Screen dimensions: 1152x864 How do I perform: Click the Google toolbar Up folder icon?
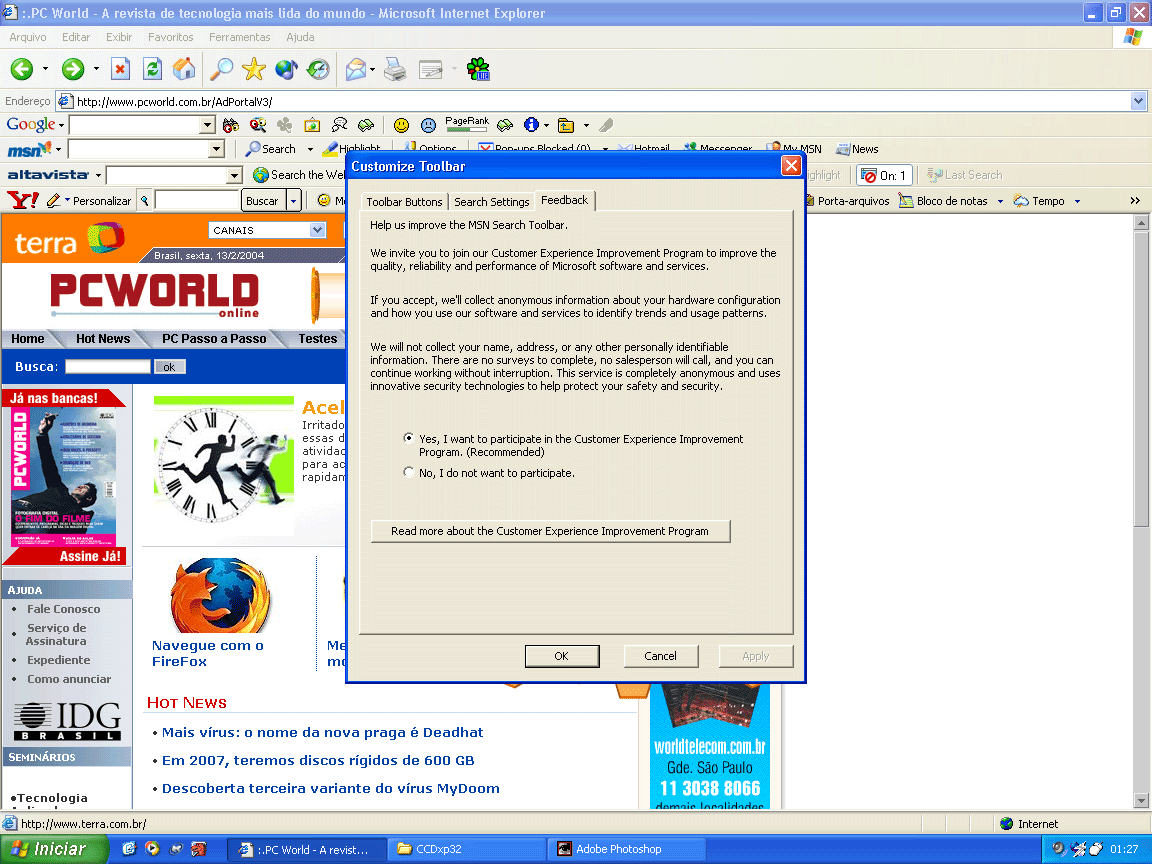pyautogui.click(x=566, y=126)
